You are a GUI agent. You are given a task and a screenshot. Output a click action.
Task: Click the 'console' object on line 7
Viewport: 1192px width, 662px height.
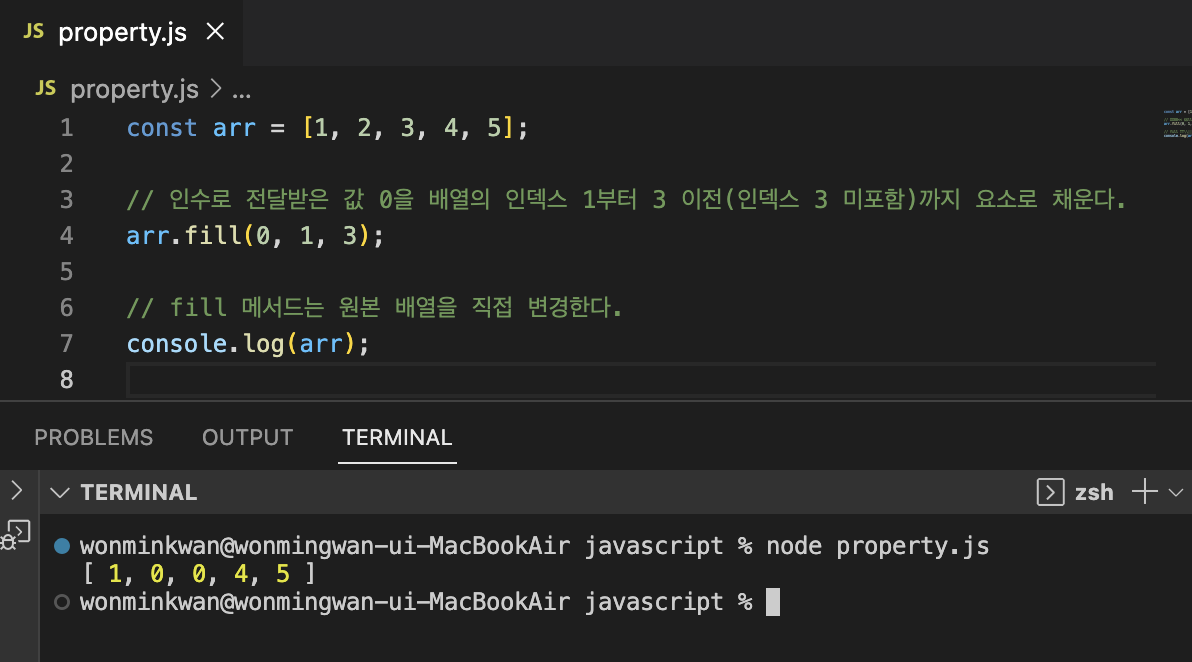(x=177, y=344)
